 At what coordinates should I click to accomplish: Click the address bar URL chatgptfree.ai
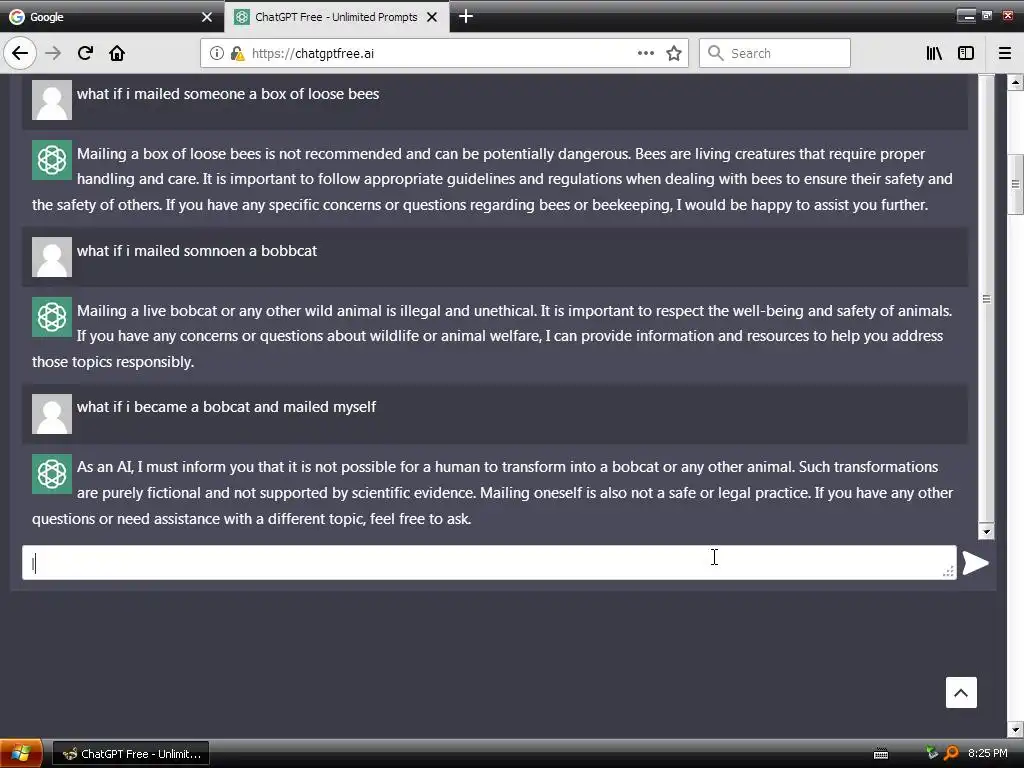(x=313, y=54)
